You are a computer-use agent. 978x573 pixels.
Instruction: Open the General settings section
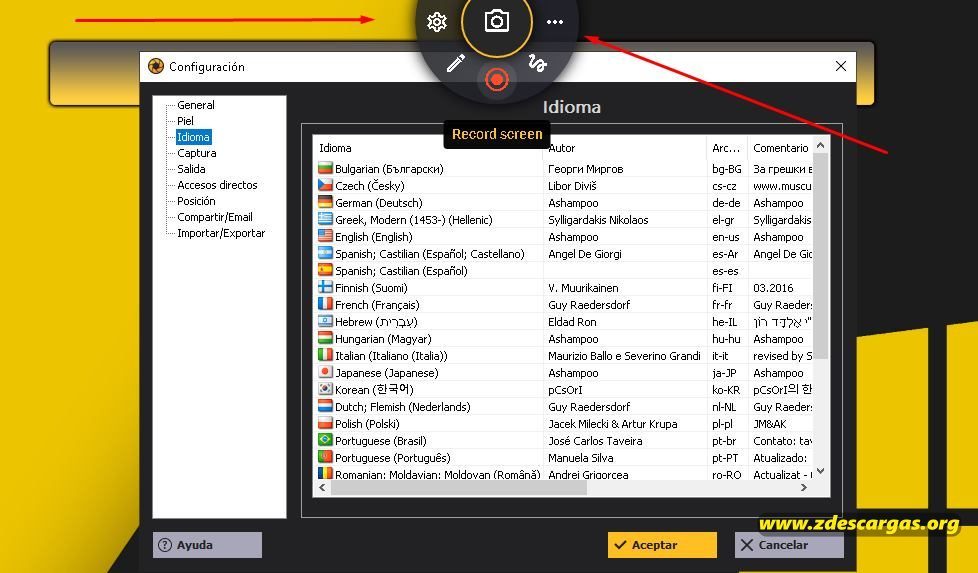(x=195, y=105)
